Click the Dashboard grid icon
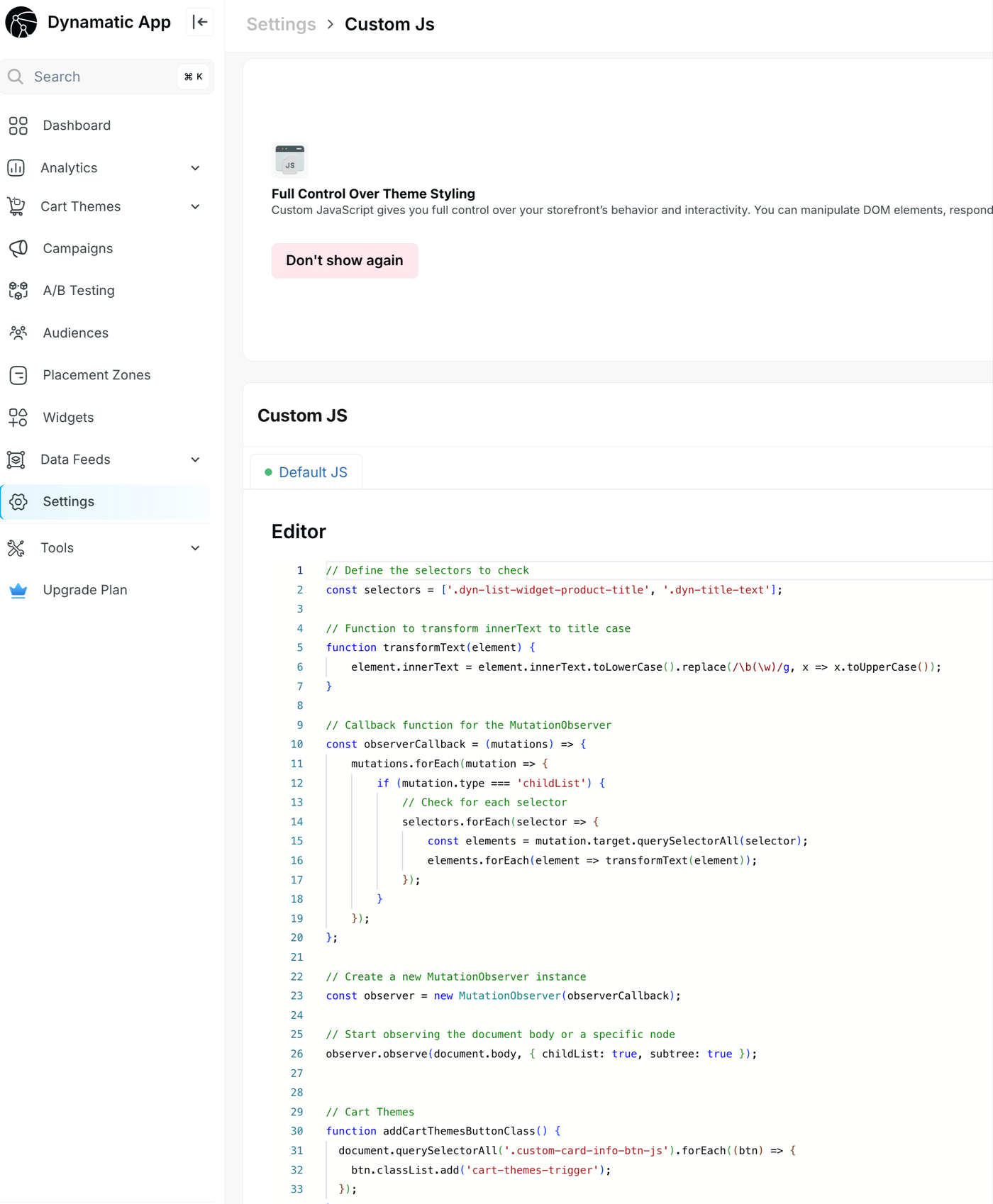Image resolution: width=993 pixels, height=1204 pixels. [18, 126]
